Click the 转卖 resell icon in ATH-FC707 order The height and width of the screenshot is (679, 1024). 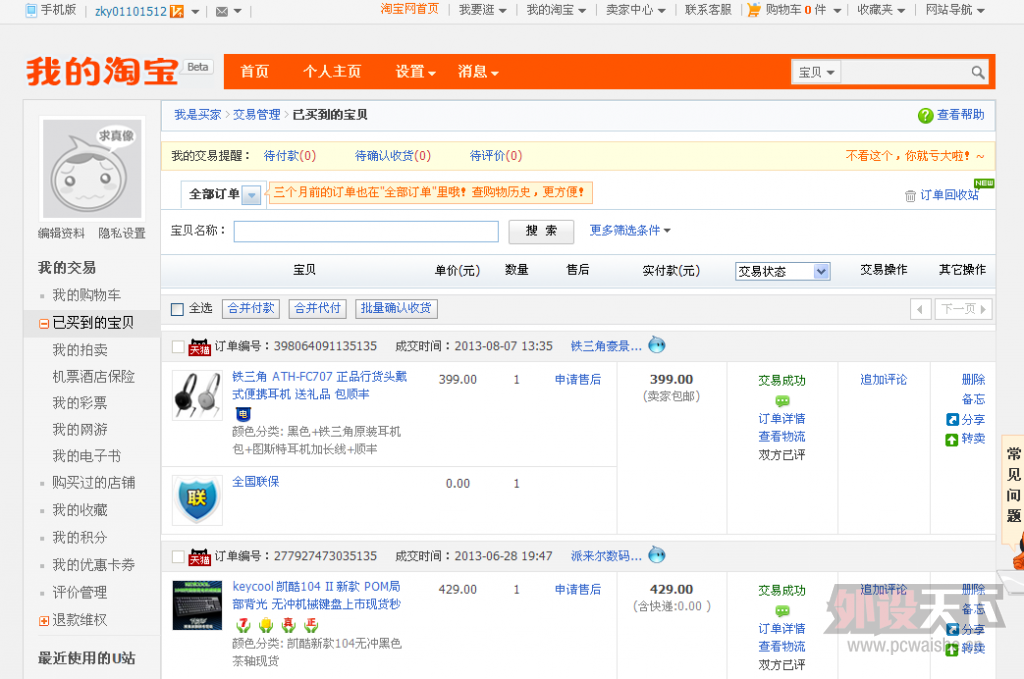952,439
